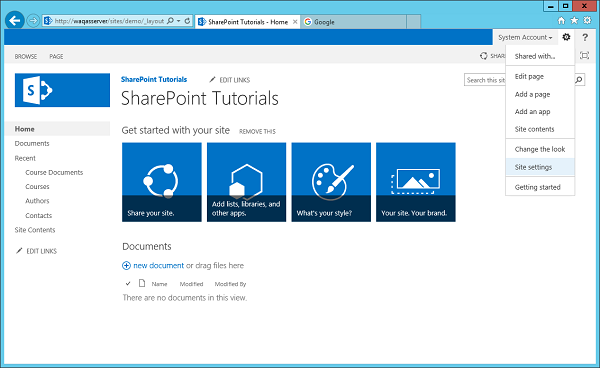Refresh the page using the reload icon
The image size is (600, 368).
187,21
